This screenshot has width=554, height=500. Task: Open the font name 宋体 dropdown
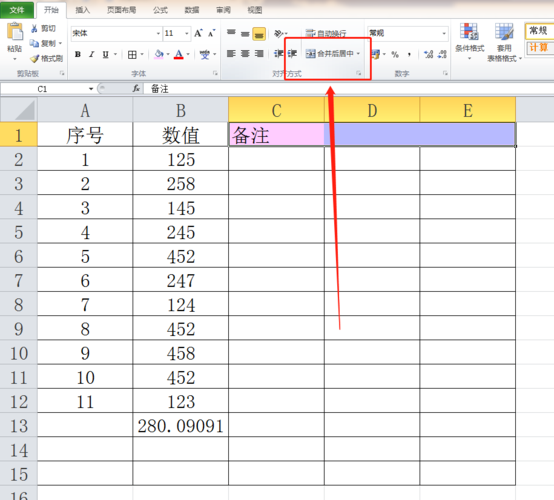click(158, 34)
